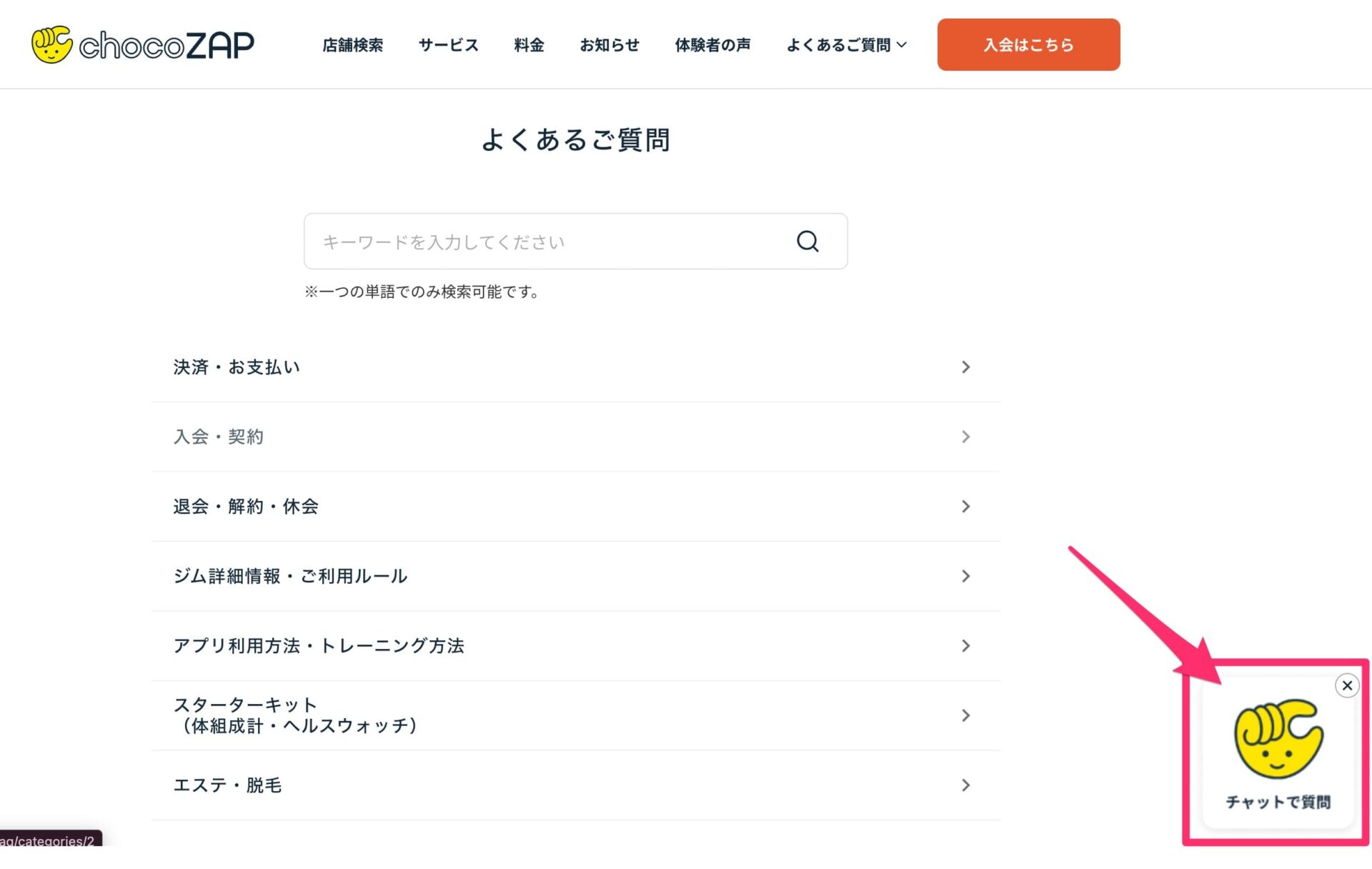Open お知らせ link in header
This screenshot has width=1372, height=869.
[x=609, y=45]
